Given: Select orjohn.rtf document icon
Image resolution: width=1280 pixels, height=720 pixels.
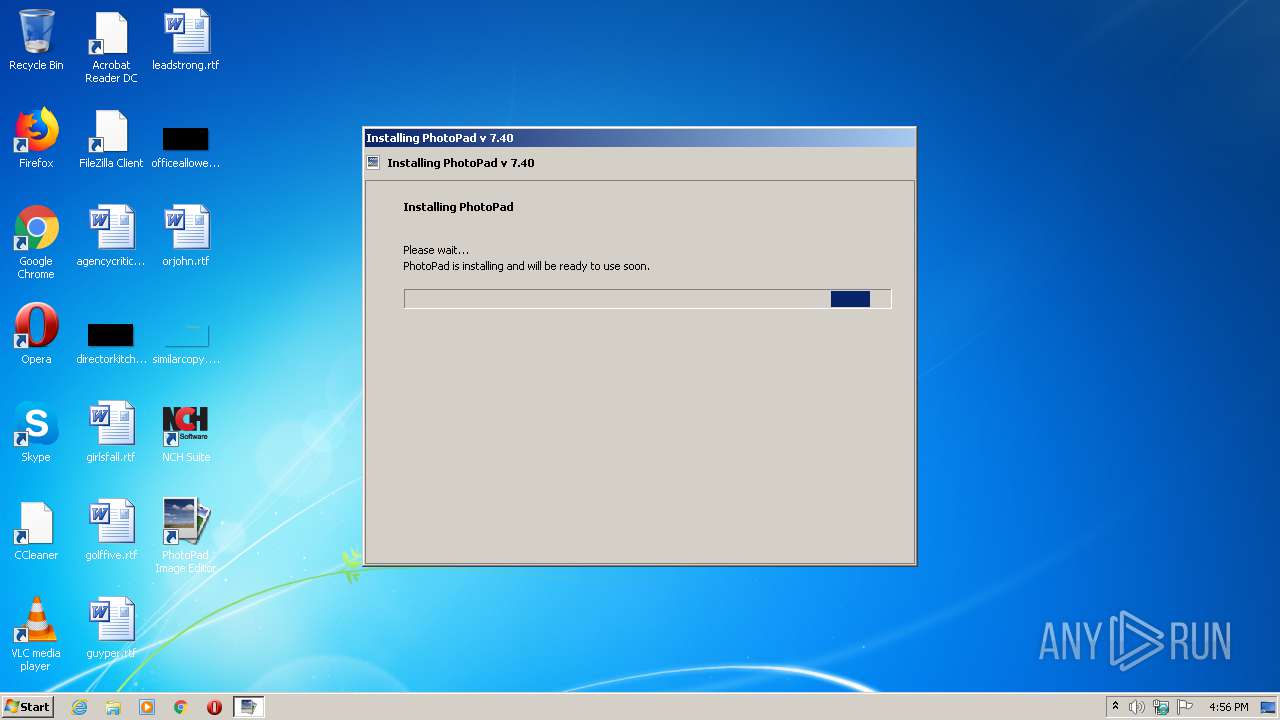Looking at the screenshot, I should pyautogui.click(x=186, y=236).
